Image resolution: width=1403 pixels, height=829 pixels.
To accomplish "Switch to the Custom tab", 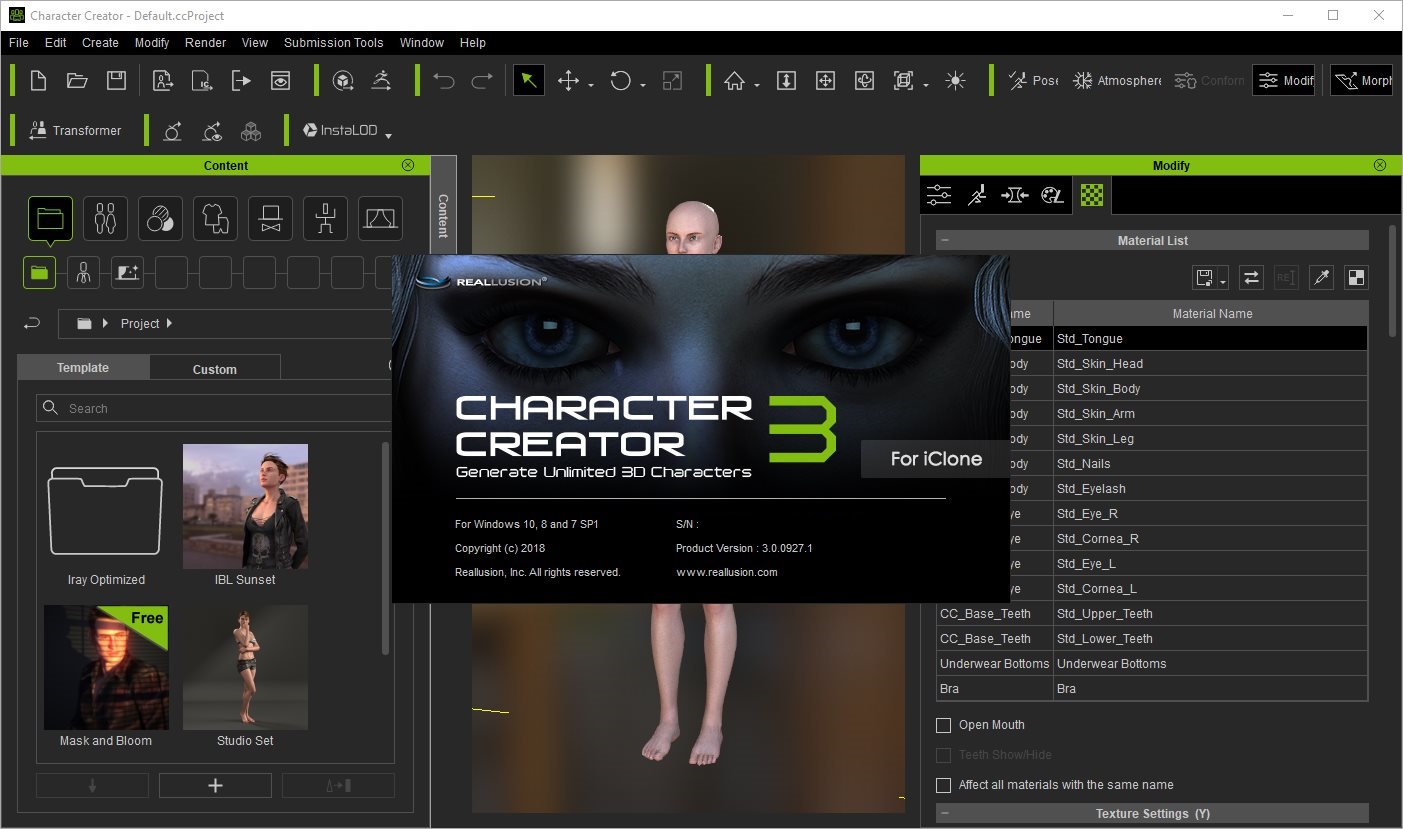I will [215, 369].
